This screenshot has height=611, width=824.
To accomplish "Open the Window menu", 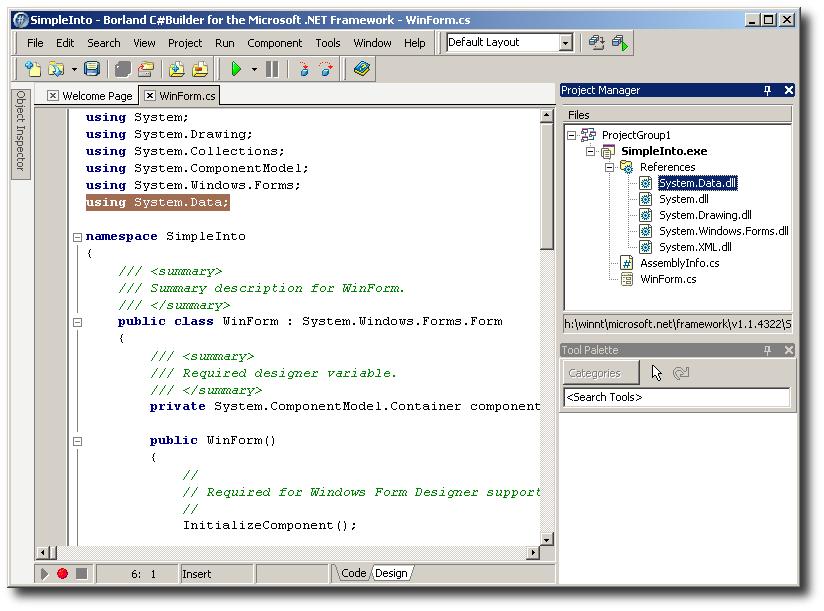I will coord(372,43).
